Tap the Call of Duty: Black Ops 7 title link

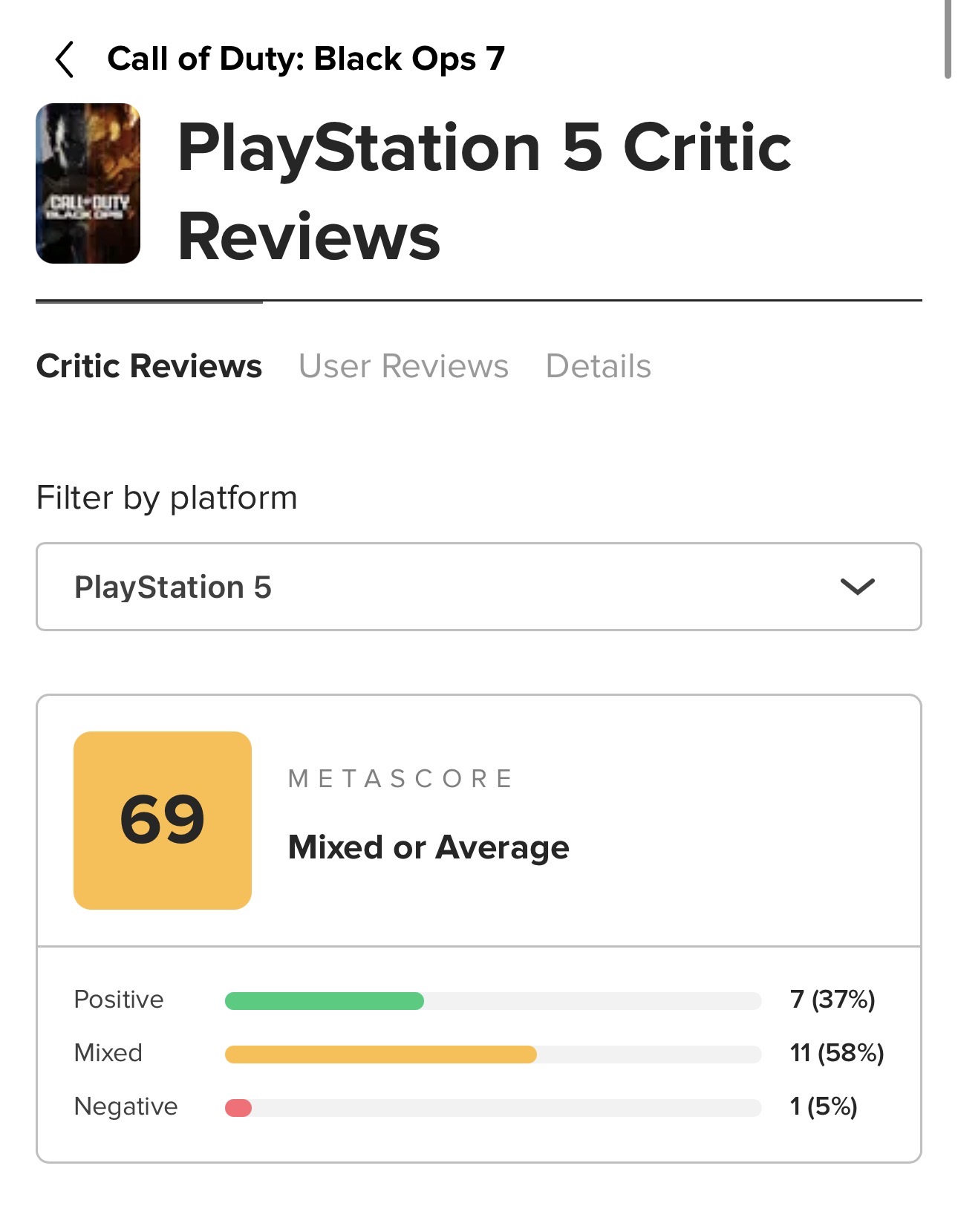pos(306,59)
